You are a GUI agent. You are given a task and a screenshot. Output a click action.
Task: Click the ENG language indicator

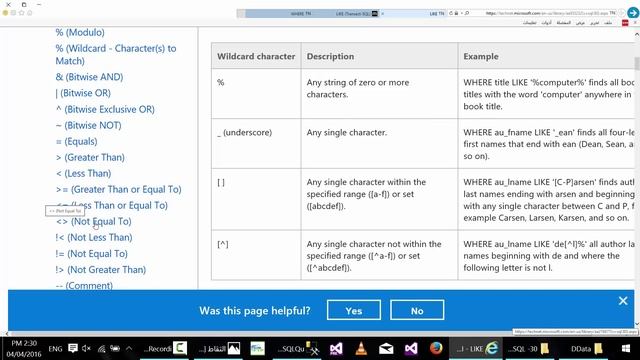[55, 349]
